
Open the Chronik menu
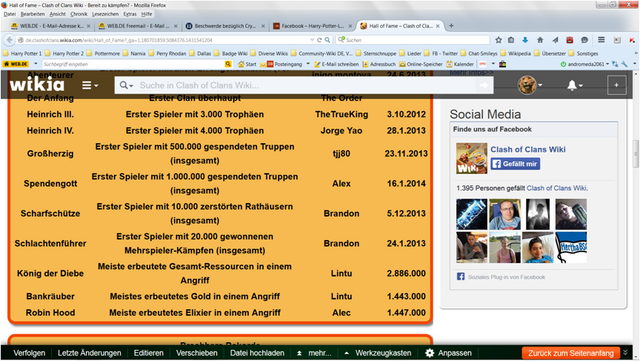click(79, 14)
